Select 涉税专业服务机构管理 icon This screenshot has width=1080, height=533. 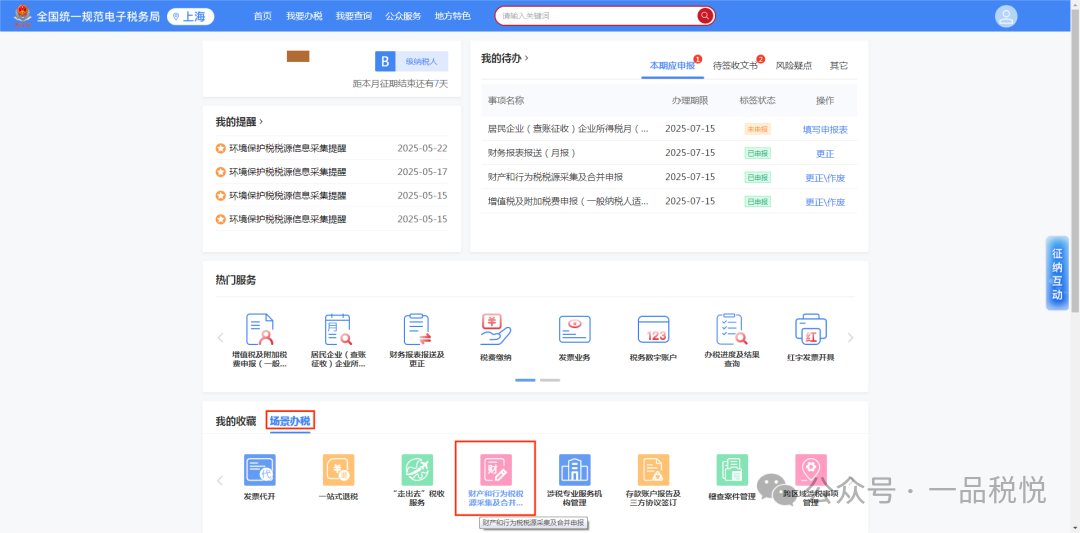(574, 471)
